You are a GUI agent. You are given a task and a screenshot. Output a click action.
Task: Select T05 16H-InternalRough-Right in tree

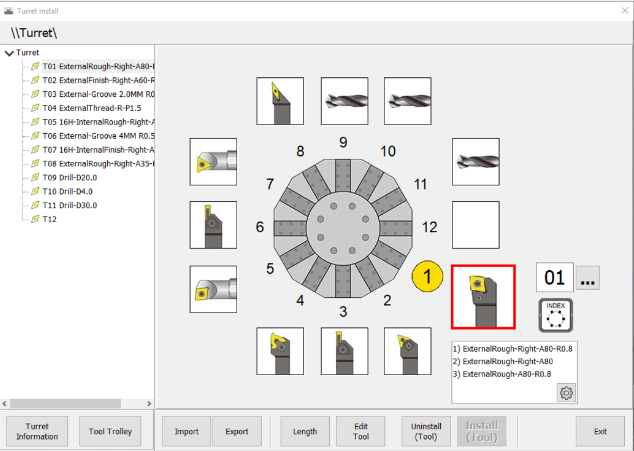tap(98, 122)
